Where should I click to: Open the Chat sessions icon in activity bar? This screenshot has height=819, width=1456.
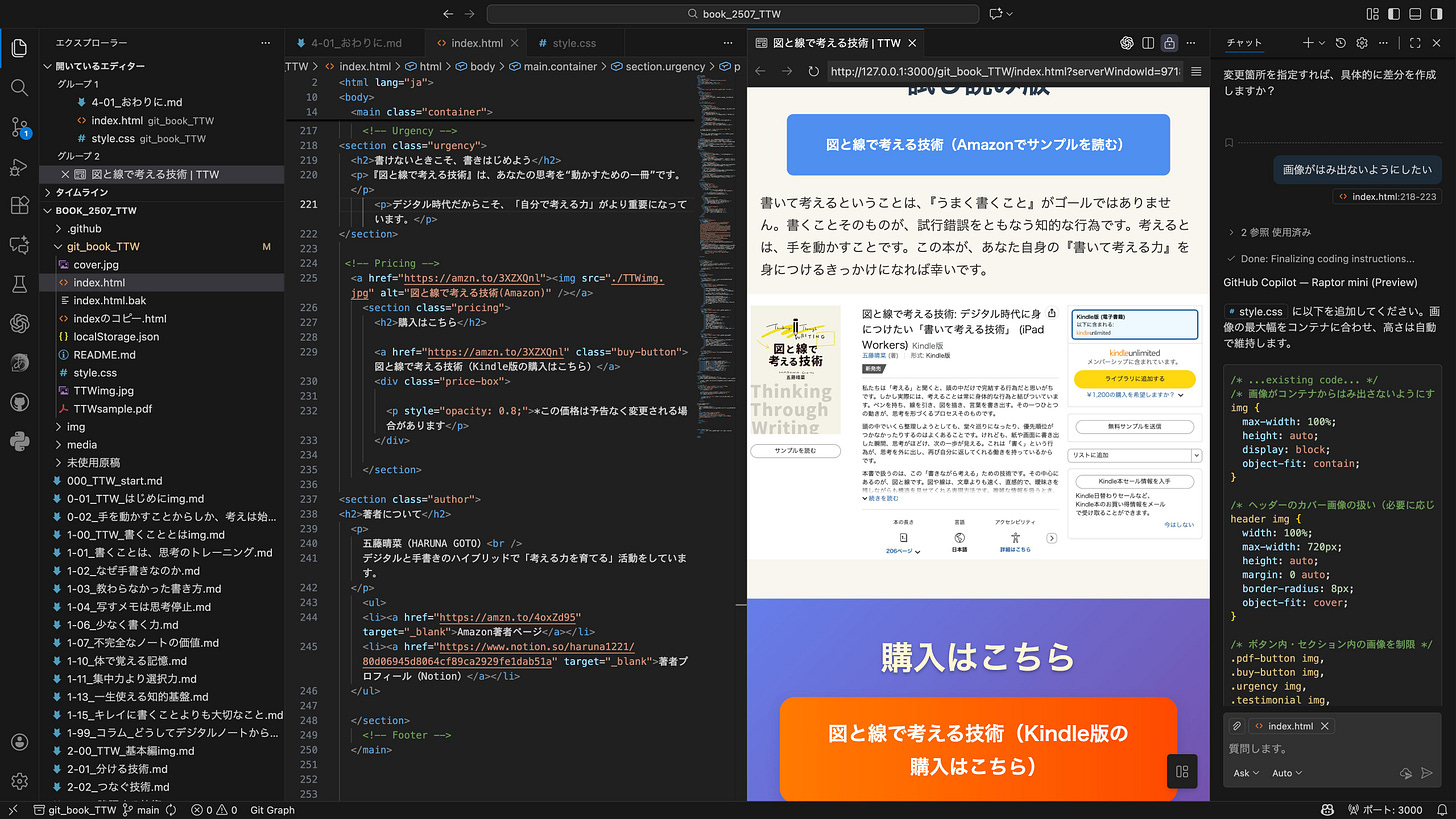[19, 244]
